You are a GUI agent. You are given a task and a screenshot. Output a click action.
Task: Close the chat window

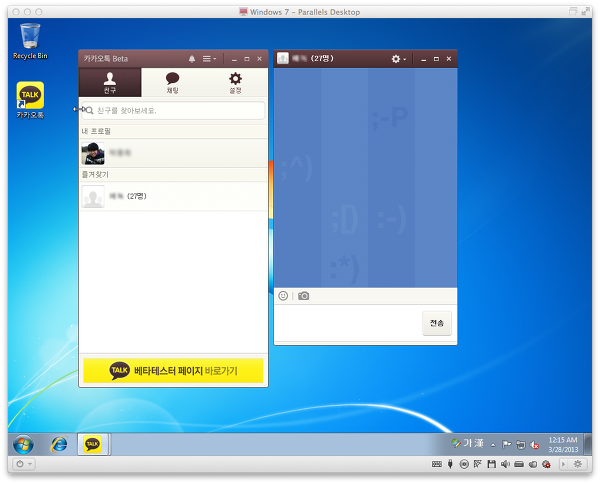point(449,59)
